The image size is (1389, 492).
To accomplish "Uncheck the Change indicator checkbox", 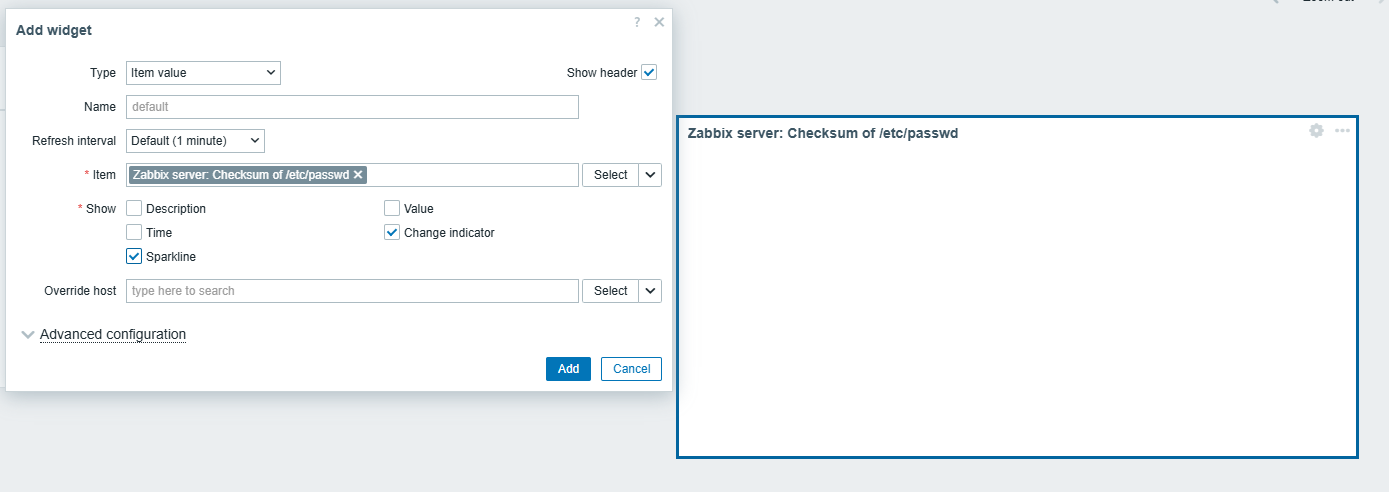I will click(392, 233).
